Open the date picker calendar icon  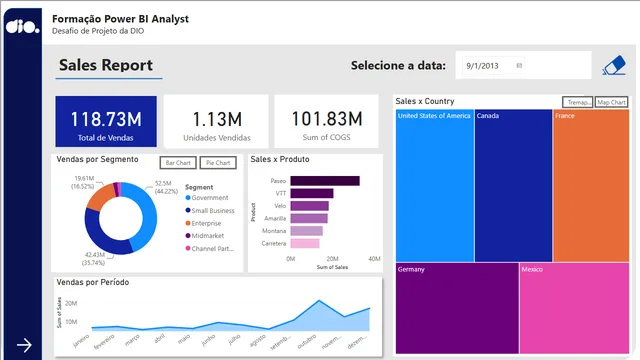pos(519,65)
